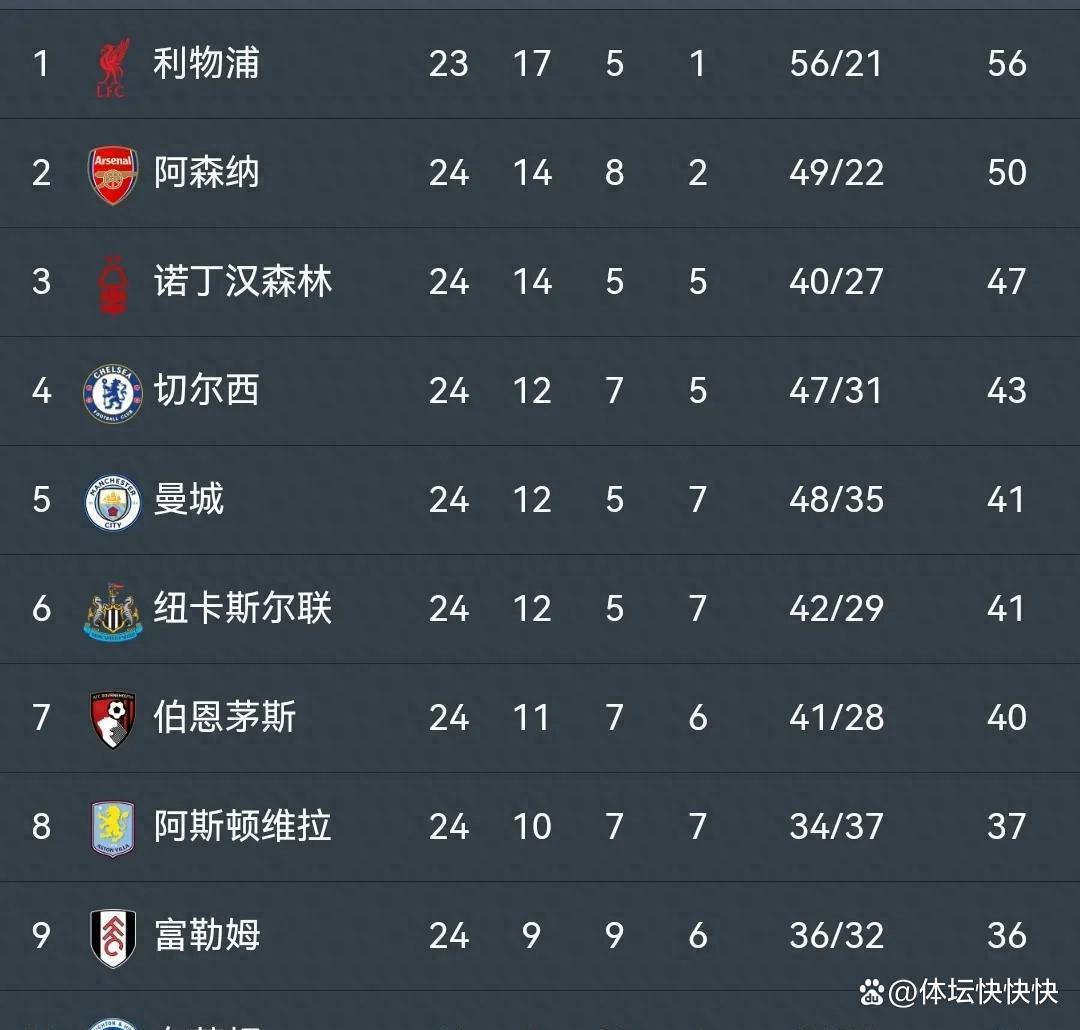Click Liverpool's 56 points total
The width and height of the screenshot is (1080, 1030).
1006,64
